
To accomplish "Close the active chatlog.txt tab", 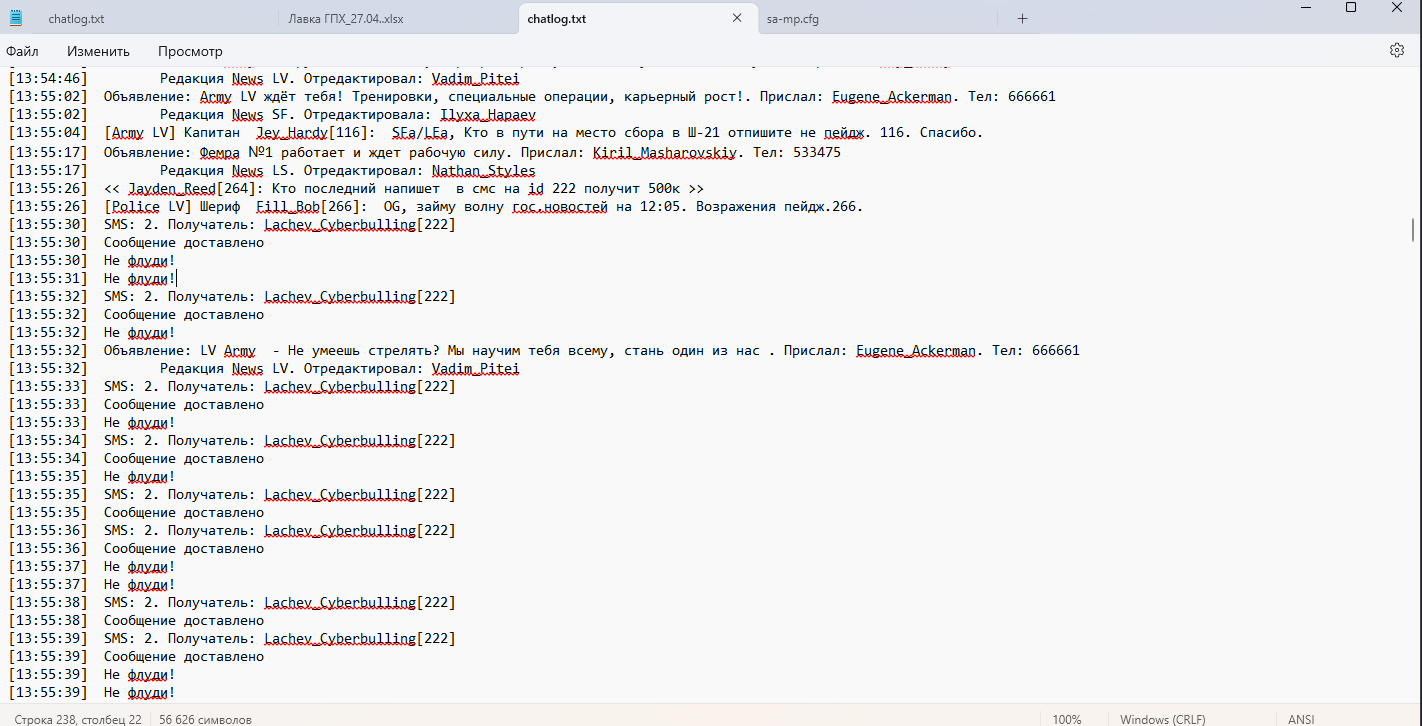I will pos(737,18).
